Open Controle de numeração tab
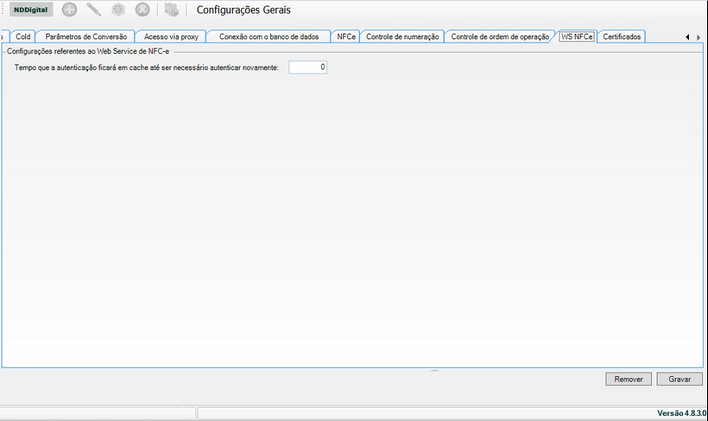The image size is (708, 421). coord(402,37)
